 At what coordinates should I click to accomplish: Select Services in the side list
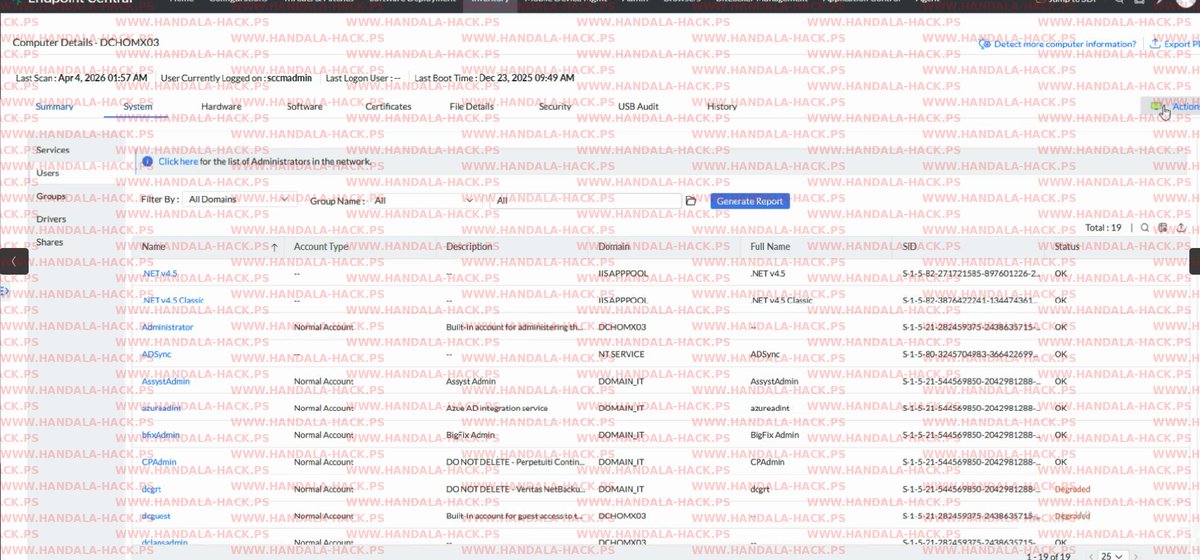tap(53, 149)
